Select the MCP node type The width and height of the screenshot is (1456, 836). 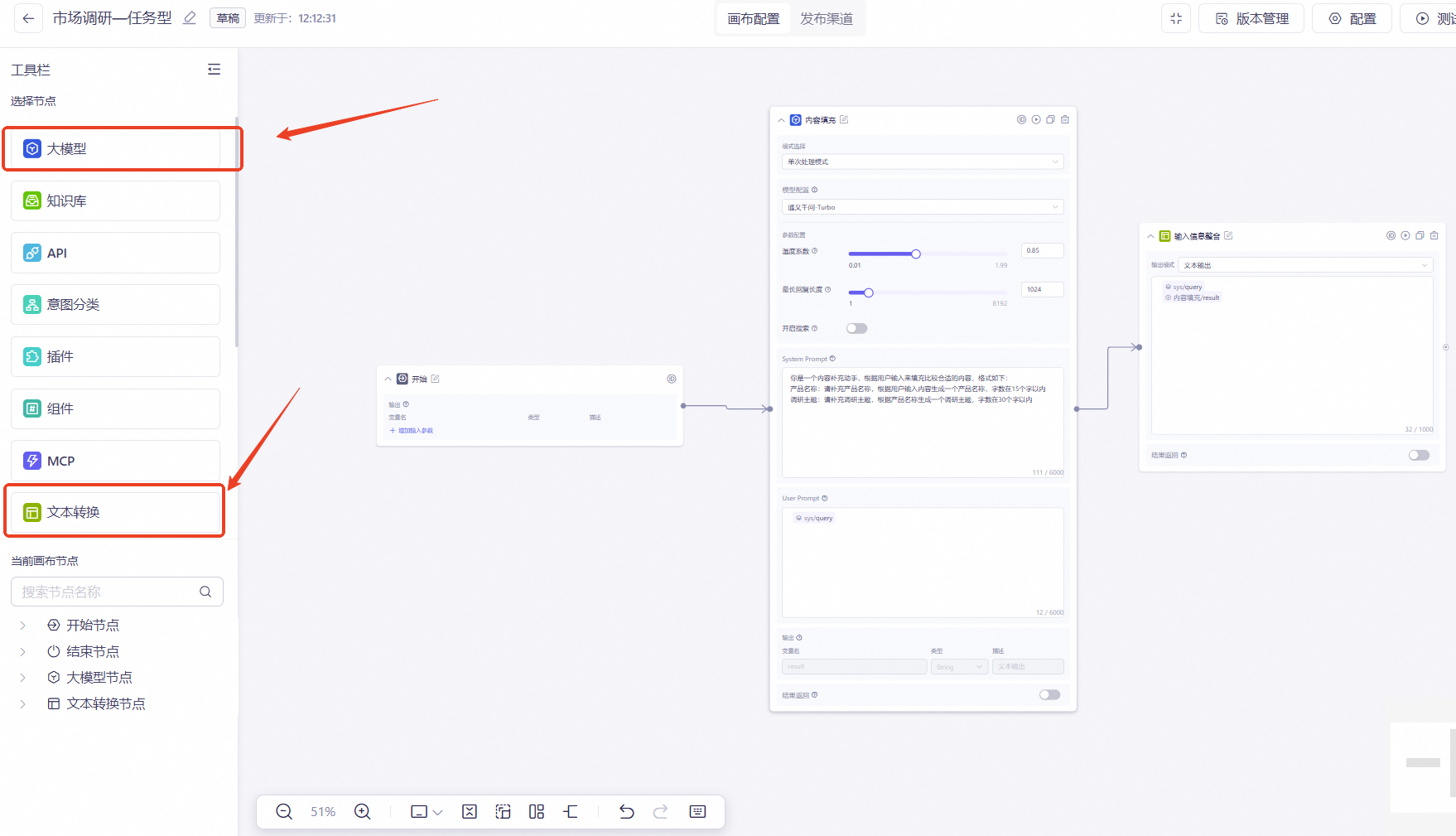tap(115, 460)
